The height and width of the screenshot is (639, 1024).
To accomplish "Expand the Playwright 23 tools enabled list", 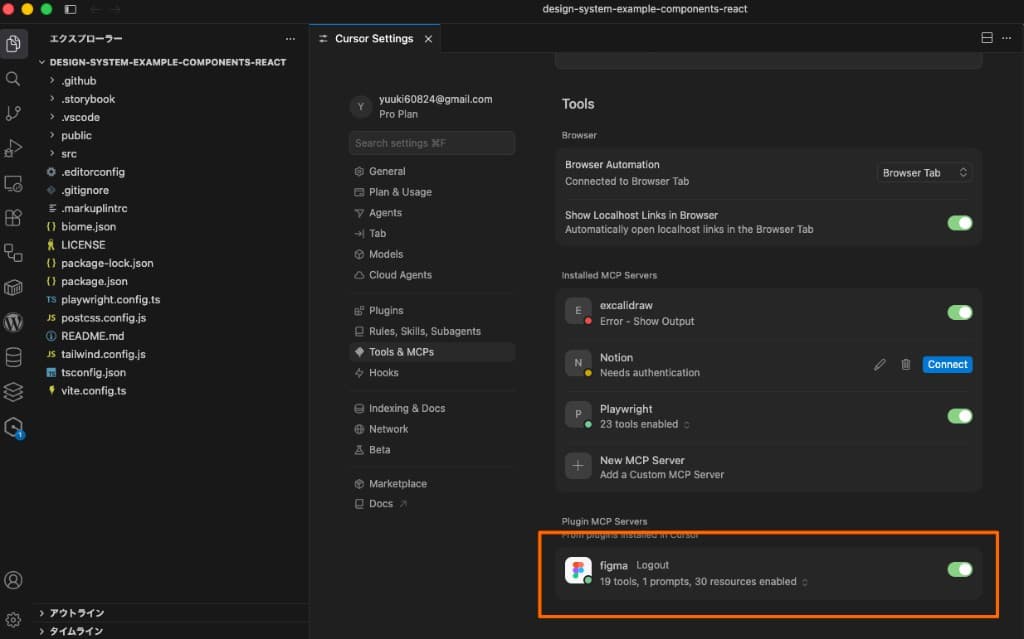I will click(686, 425).
